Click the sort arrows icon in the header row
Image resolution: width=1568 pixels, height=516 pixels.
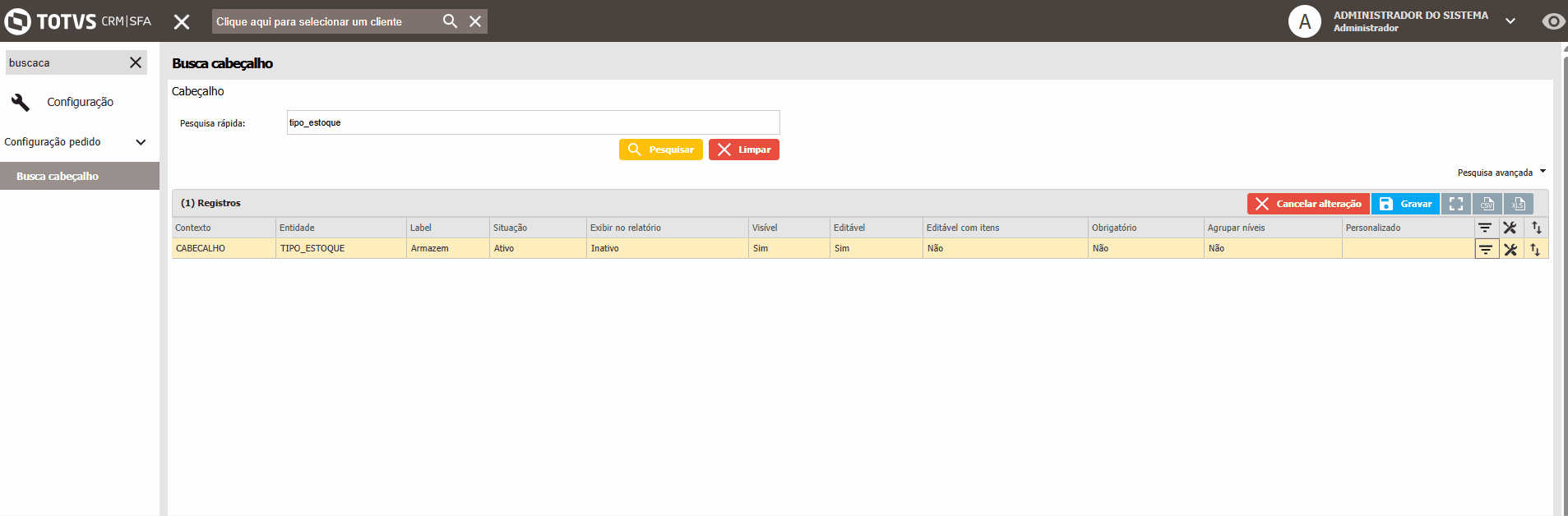pos(1536,228)
